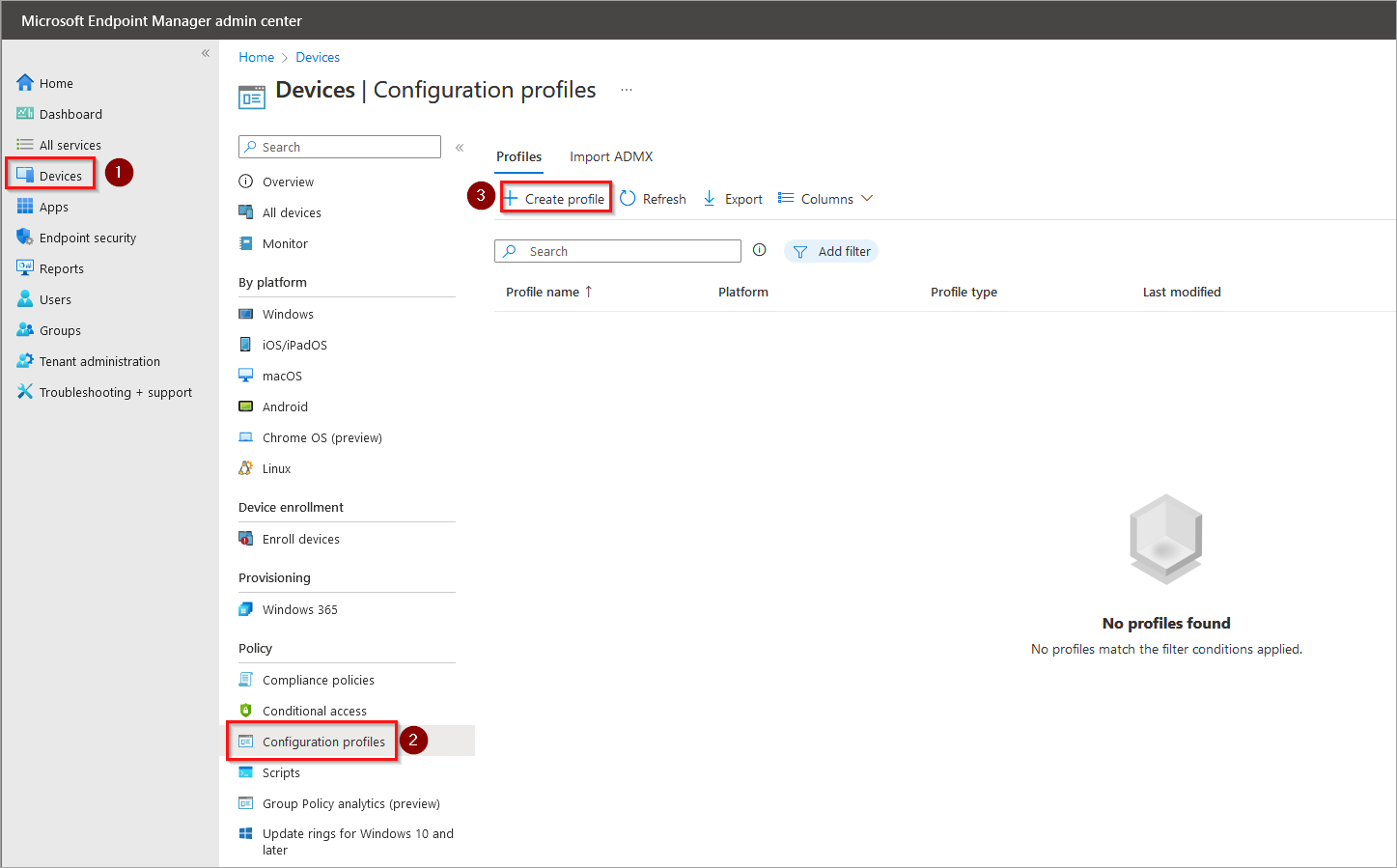Collapse the left navigation sidebar
Screen dimensions: 1397x868
206,53
